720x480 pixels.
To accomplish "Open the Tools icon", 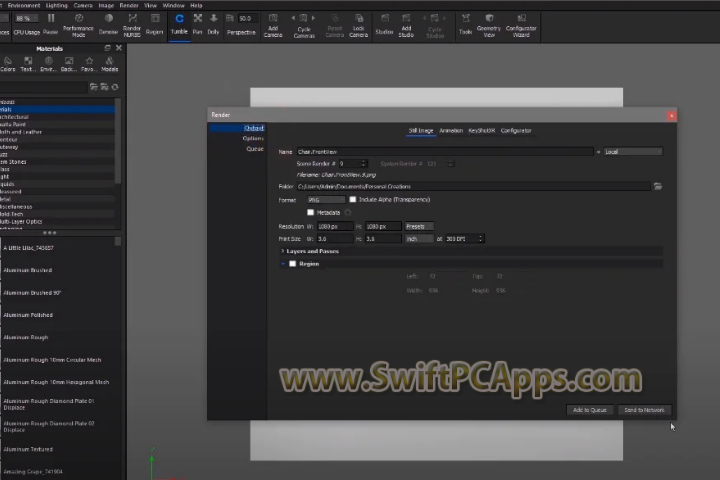I will pyautogui.click(x=466, y=18).
